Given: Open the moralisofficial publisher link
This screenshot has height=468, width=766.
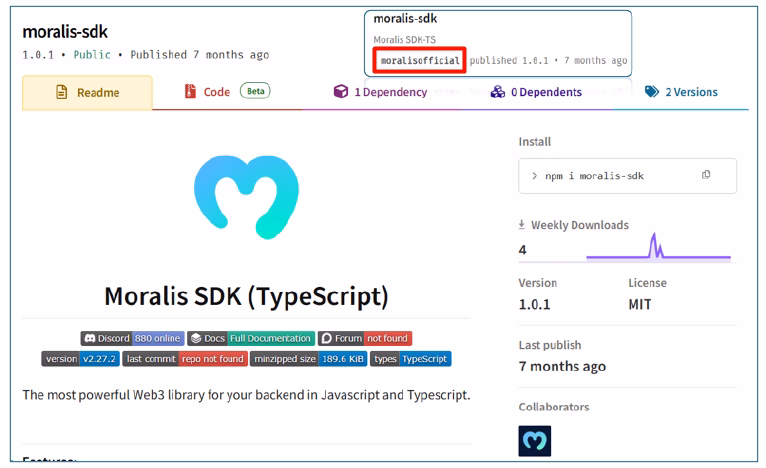Looking at the screenshot, I should pos(420,61).
